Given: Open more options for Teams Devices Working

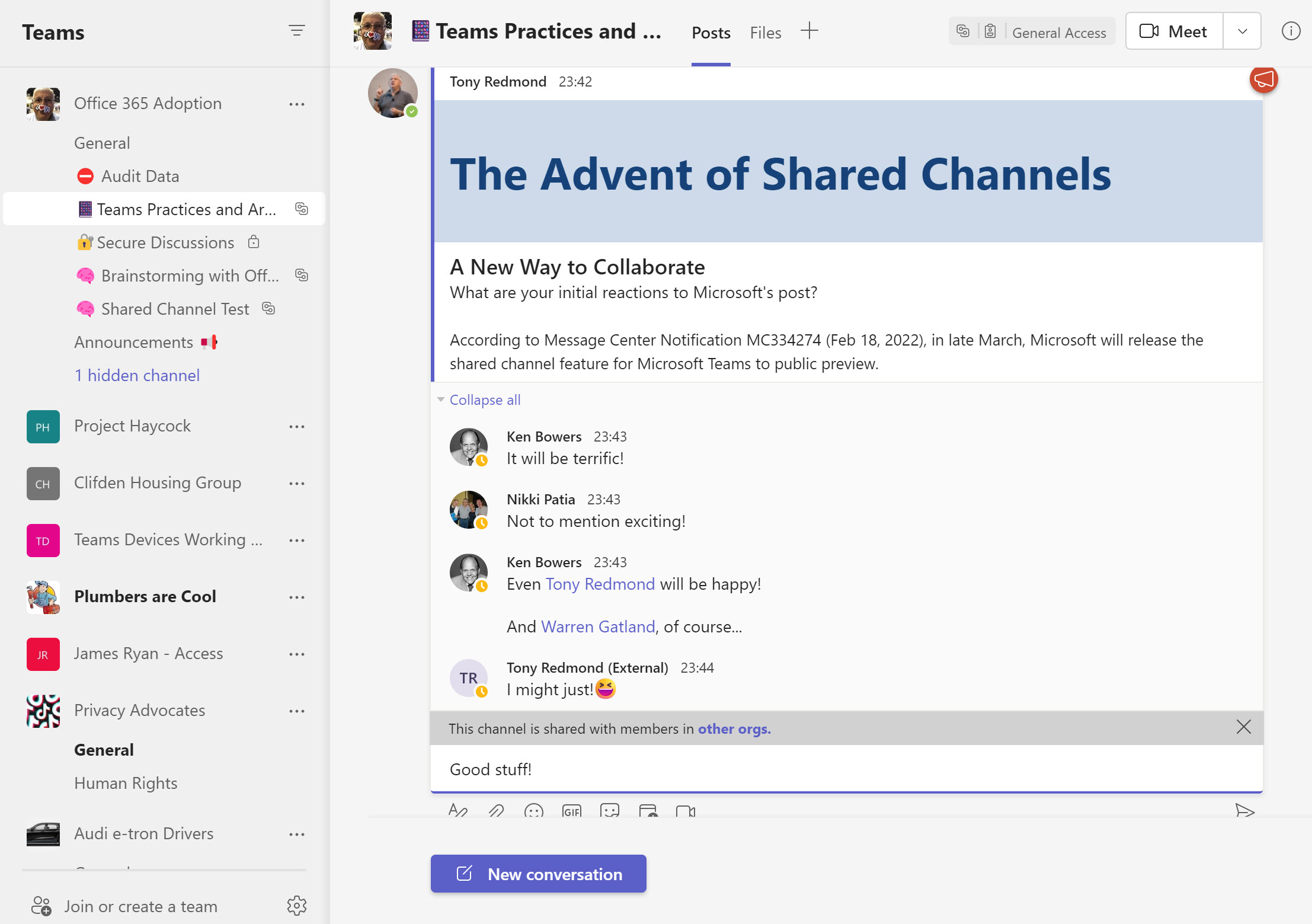Looking at the screenshot, I should tap(296, 541).
